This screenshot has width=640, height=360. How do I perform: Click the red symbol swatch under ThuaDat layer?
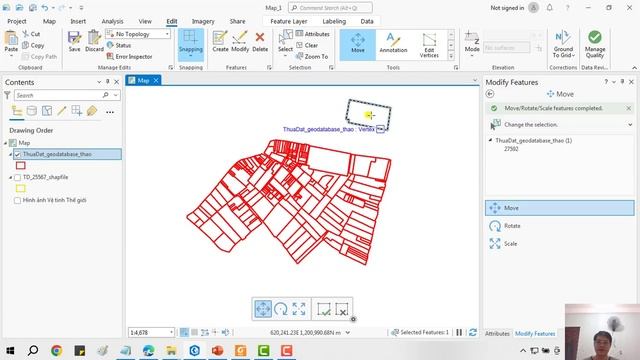(x=20, y=165)
